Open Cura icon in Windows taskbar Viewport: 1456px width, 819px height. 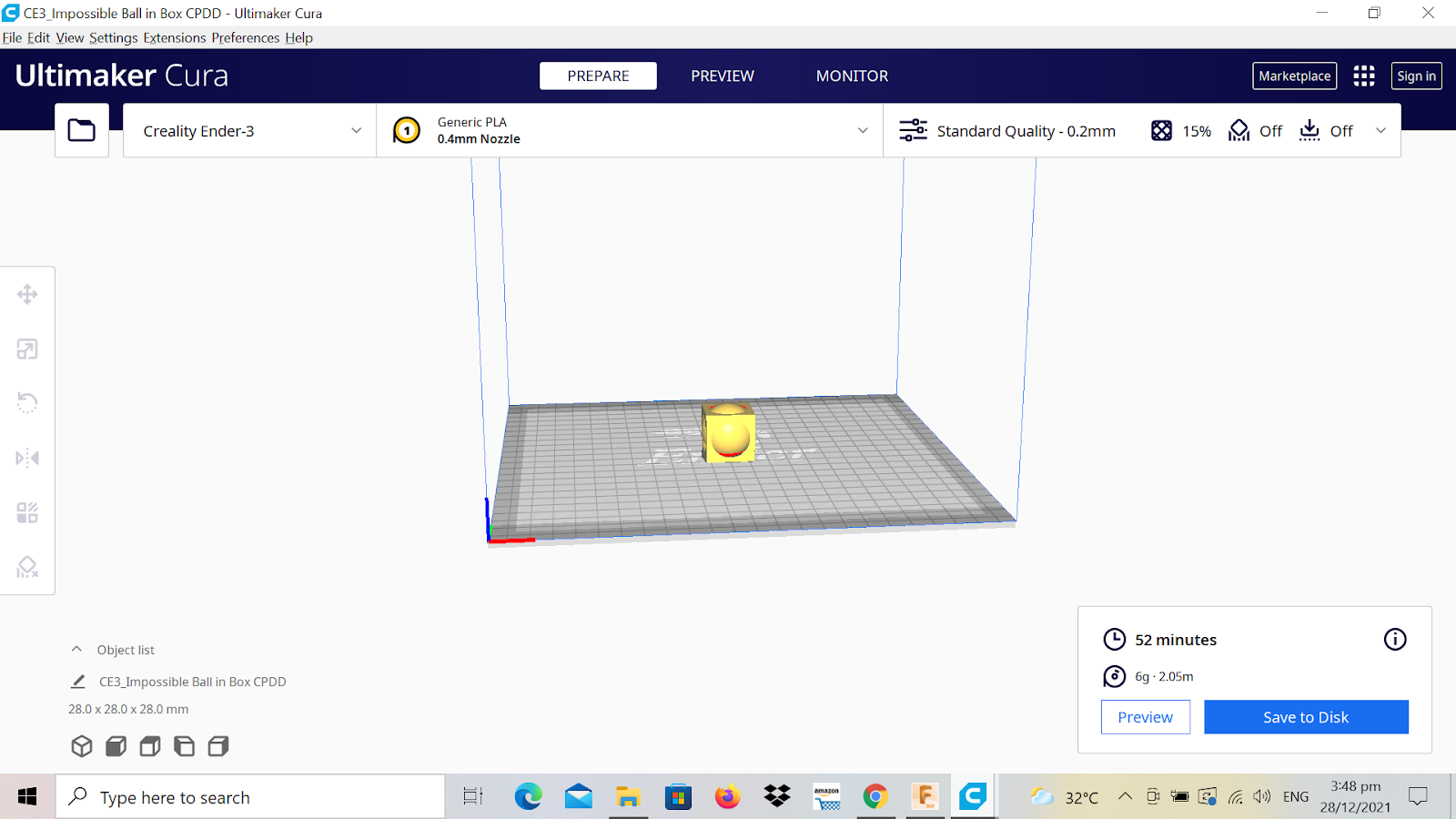point(973,797)
